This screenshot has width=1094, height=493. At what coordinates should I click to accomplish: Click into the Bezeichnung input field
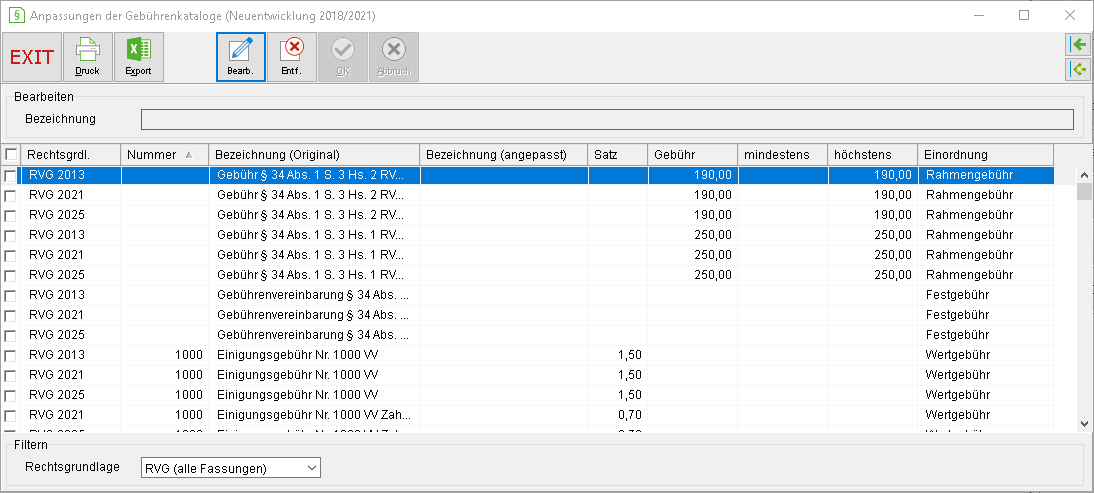tap(607, 119)
